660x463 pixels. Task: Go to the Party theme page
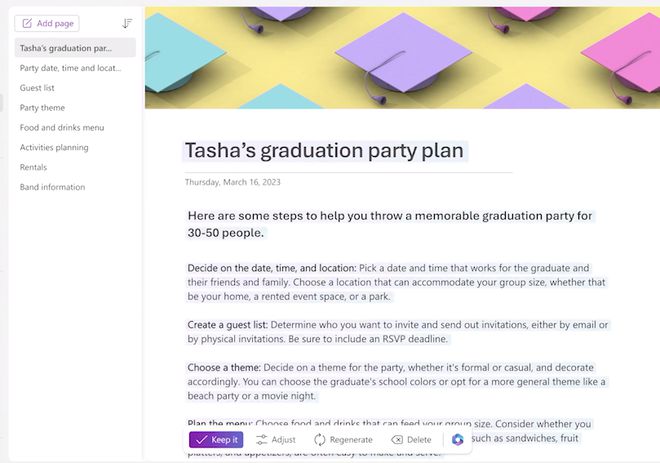click(43, 108)
